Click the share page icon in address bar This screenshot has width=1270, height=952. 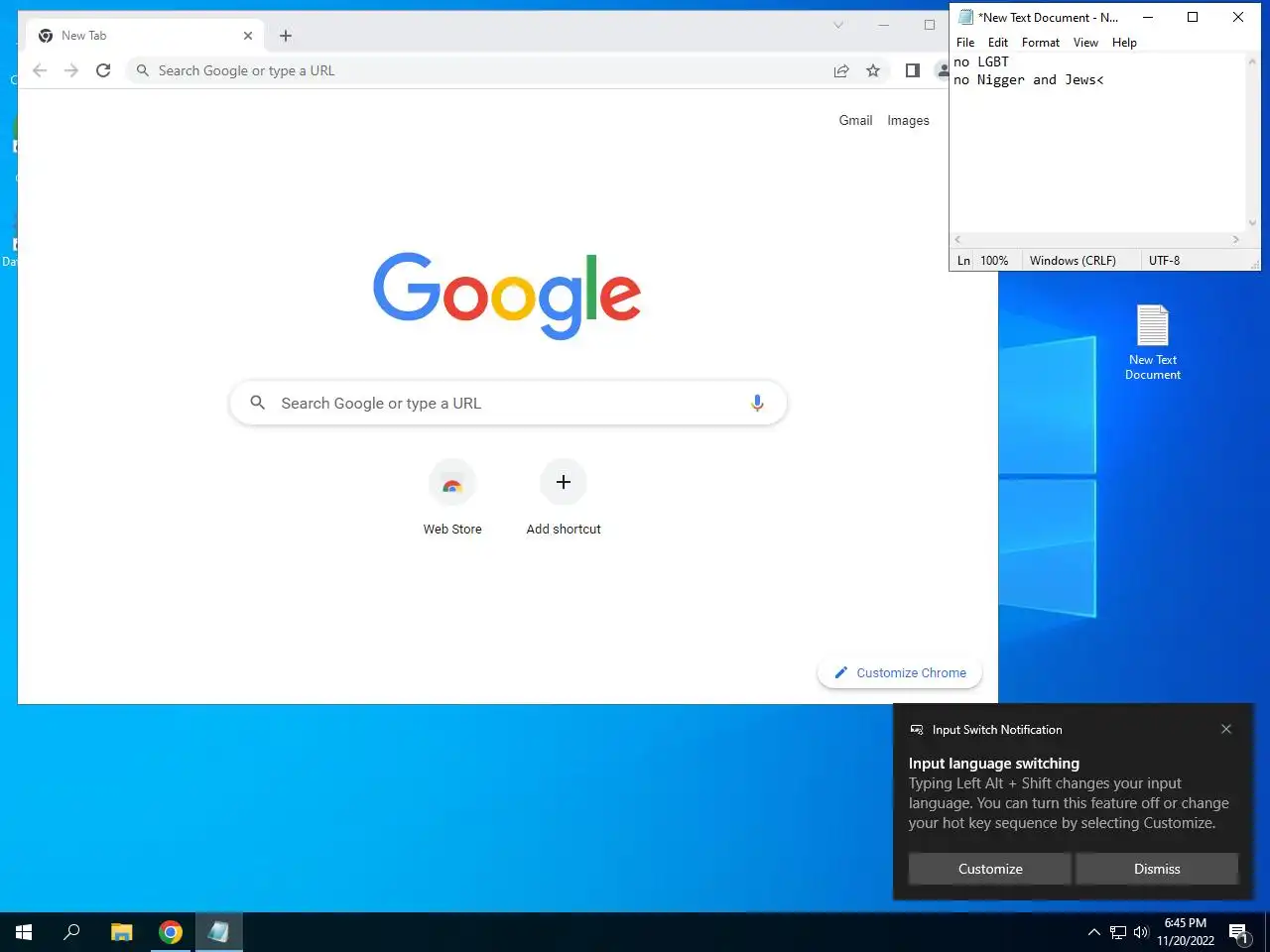coord(841,70)
